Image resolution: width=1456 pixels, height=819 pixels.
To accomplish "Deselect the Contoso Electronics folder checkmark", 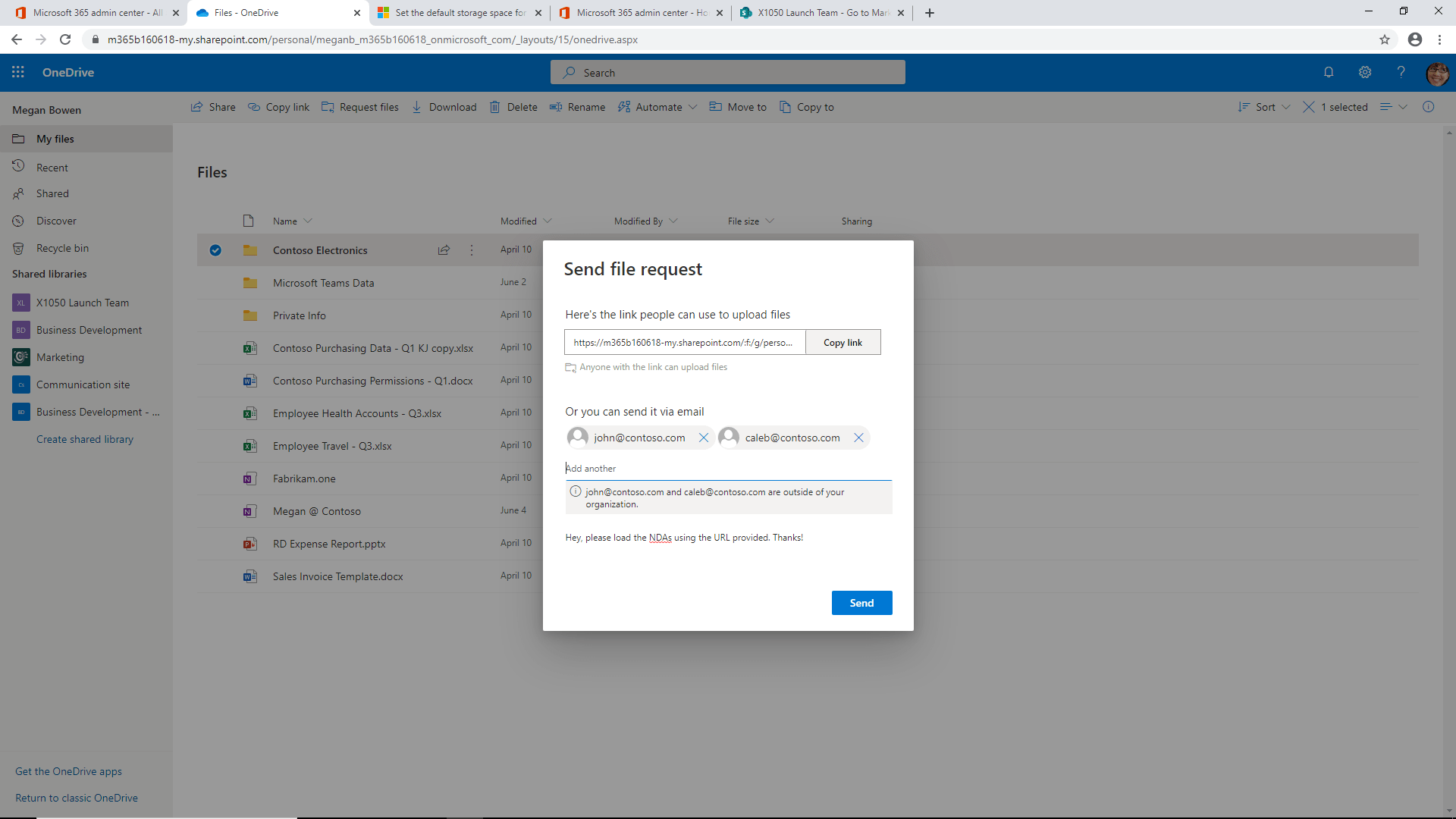I will [216, 249].
